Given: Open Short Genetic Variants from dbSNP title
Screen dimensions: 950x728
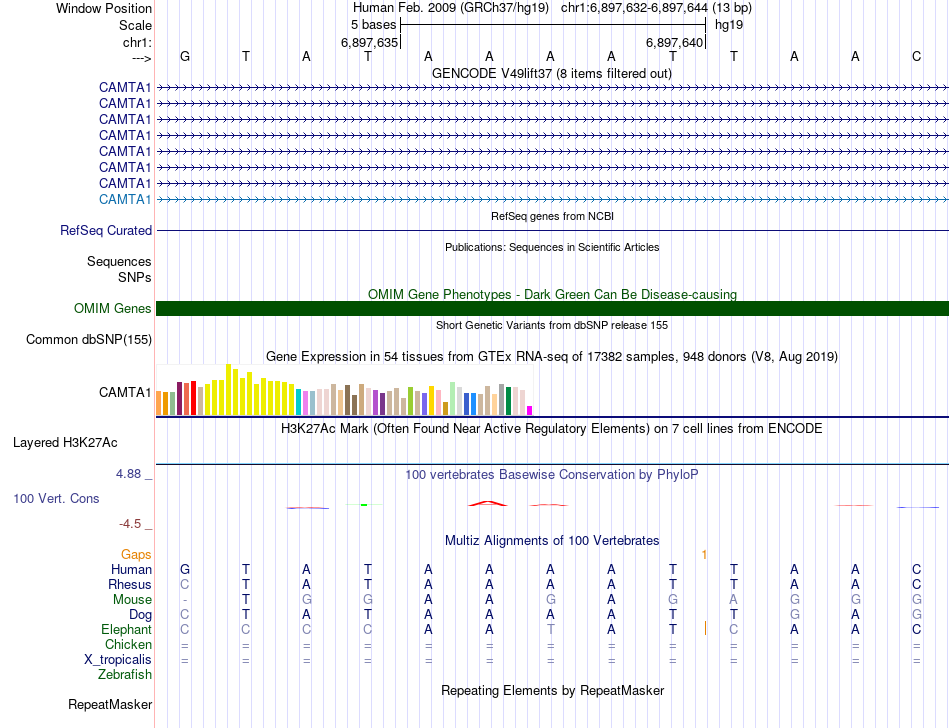Looking at the screenshot, I should 552,325.
